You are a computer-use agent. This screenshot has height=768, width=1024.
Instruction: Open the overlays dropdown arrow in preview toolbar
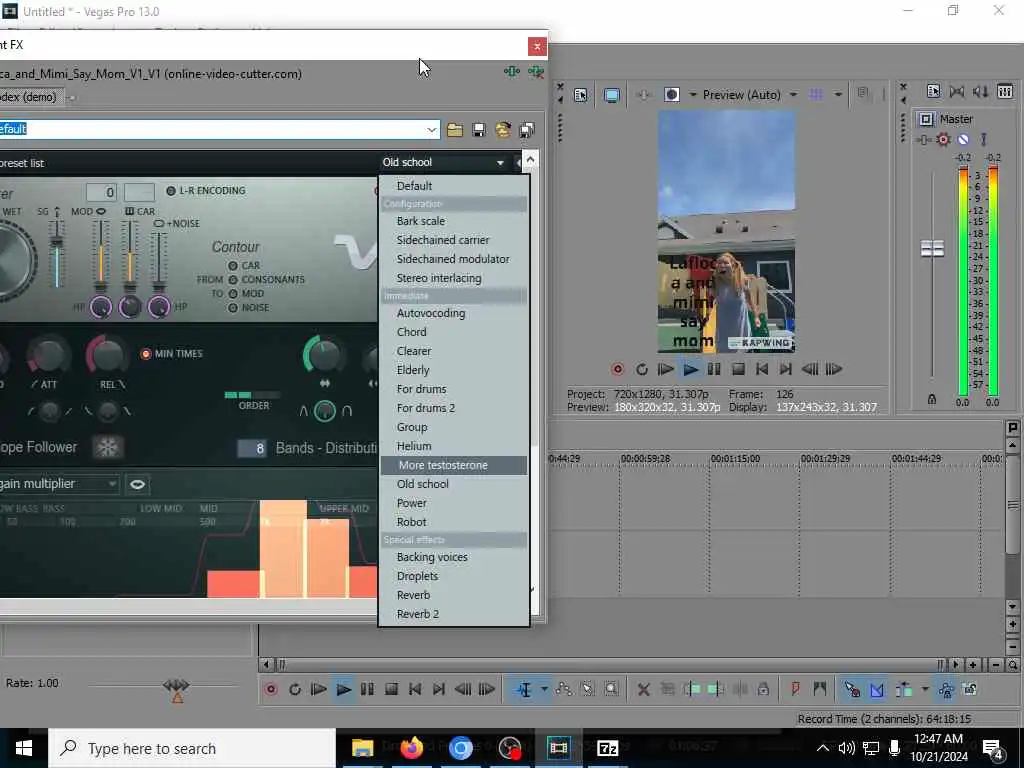838,95
